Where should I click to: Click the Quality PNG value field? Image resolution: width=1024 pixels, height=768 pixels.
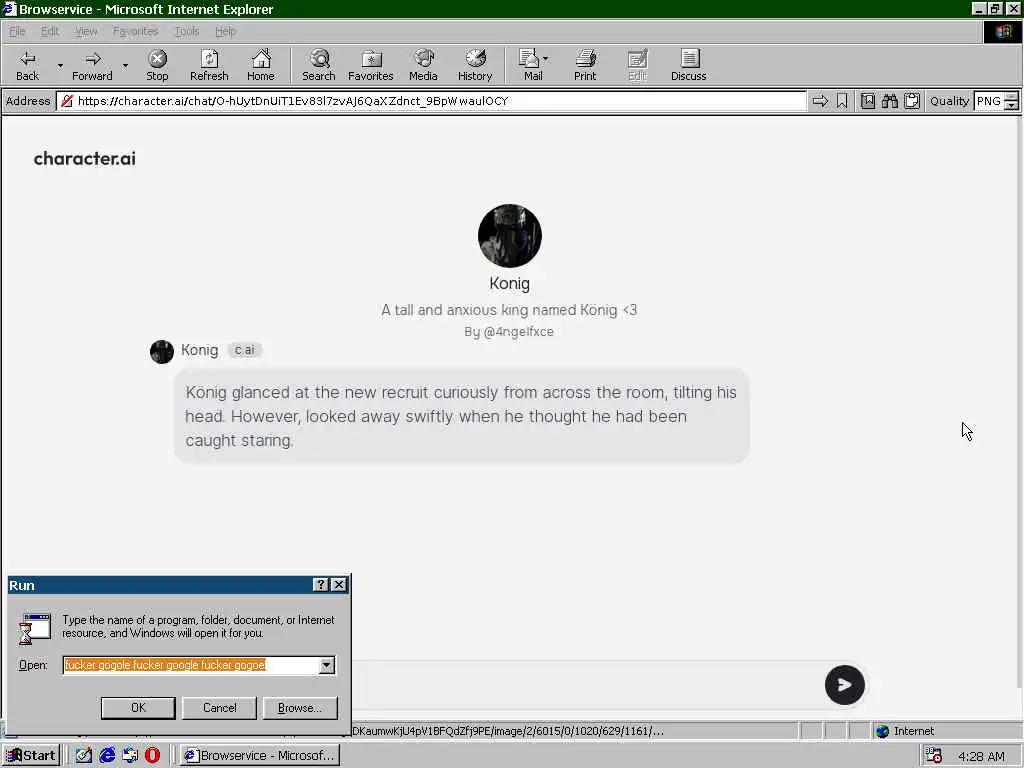[x=989, y=101]
